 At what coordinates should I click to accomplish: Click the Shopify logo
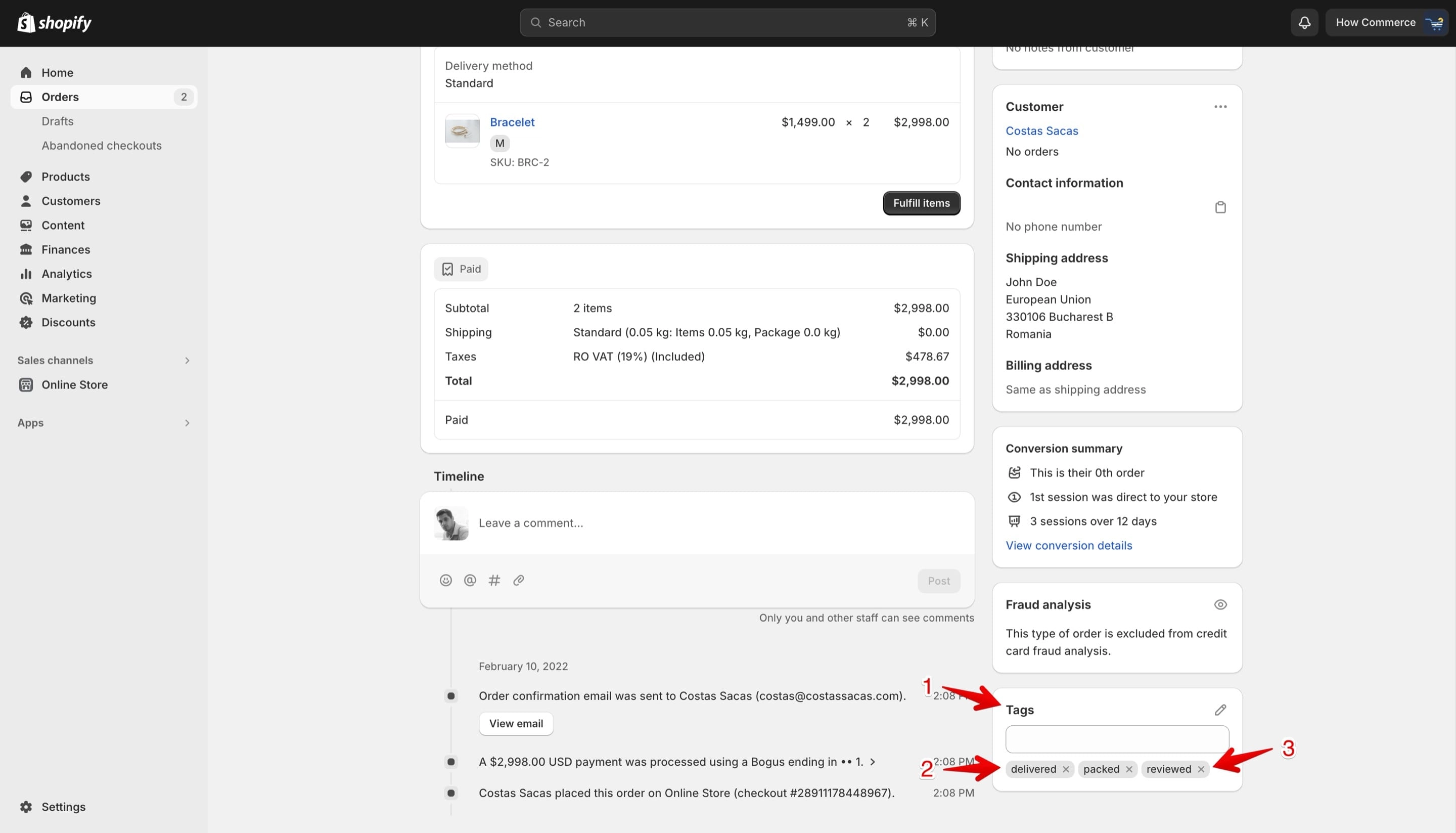pos(54,22)
